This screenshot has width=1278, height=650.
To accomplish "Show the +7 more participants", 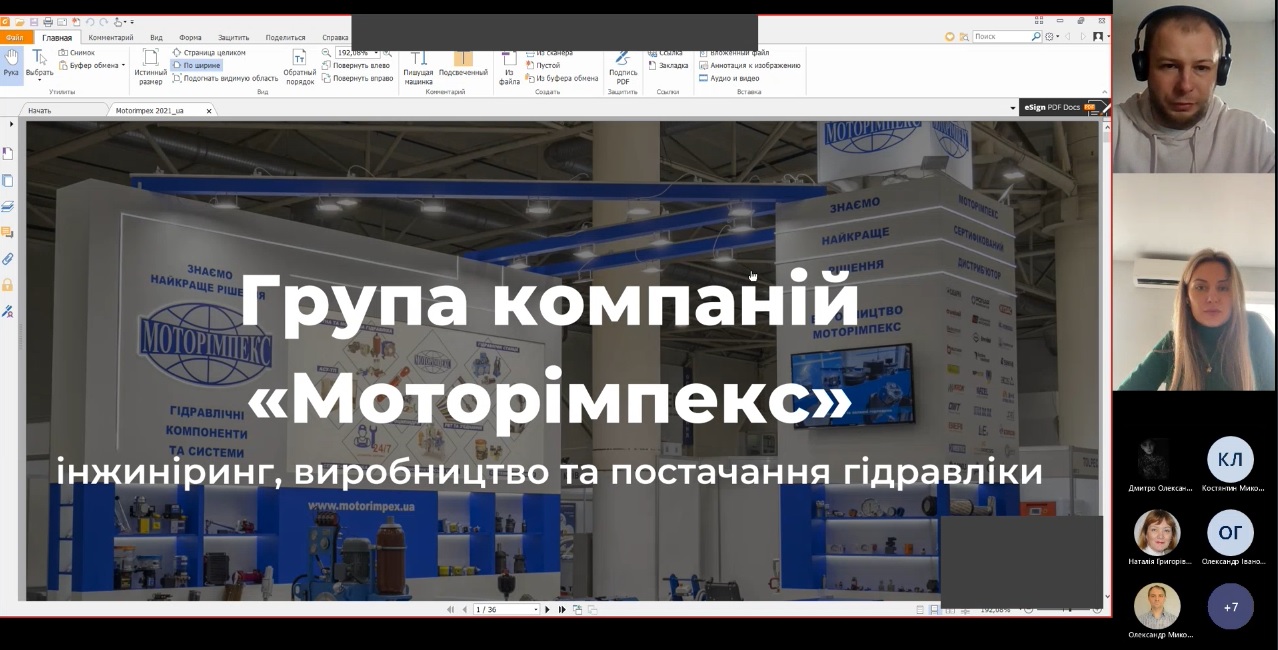I will 1230,607.
